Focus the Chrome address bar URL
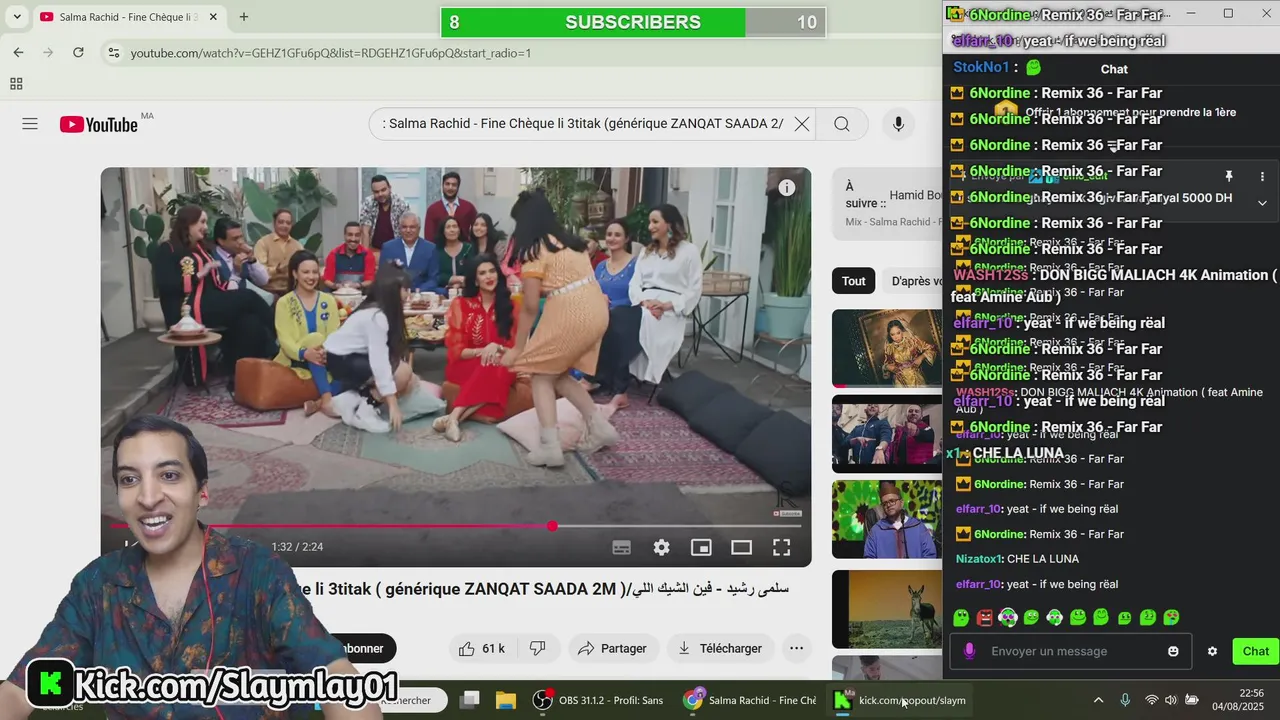The image size is (1280, 720). point(330,53)
